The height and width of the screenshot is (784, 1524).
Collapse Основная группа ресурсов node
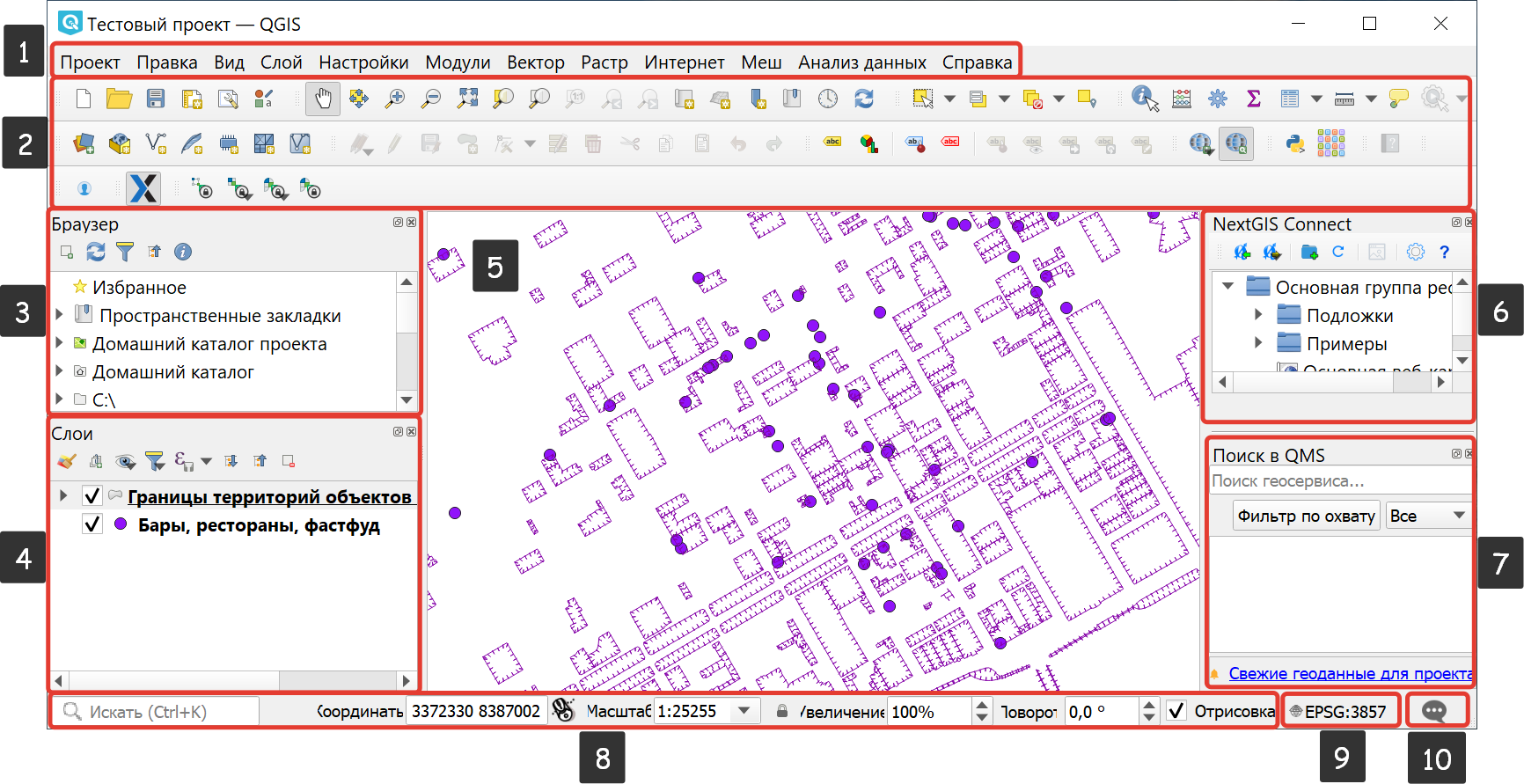(x=1227, y=287)
